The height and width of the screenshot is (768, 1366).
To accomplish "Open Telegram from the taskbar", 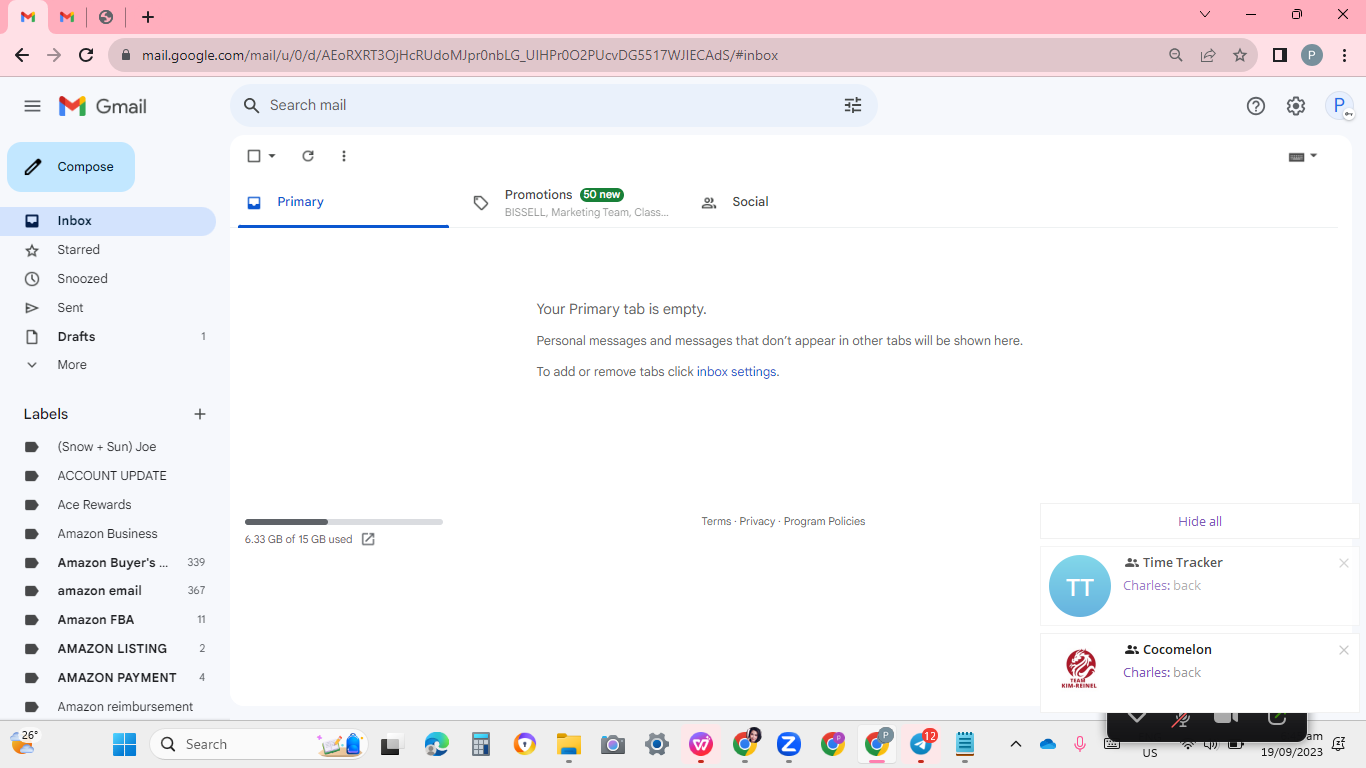I will [x=921, y=744].
